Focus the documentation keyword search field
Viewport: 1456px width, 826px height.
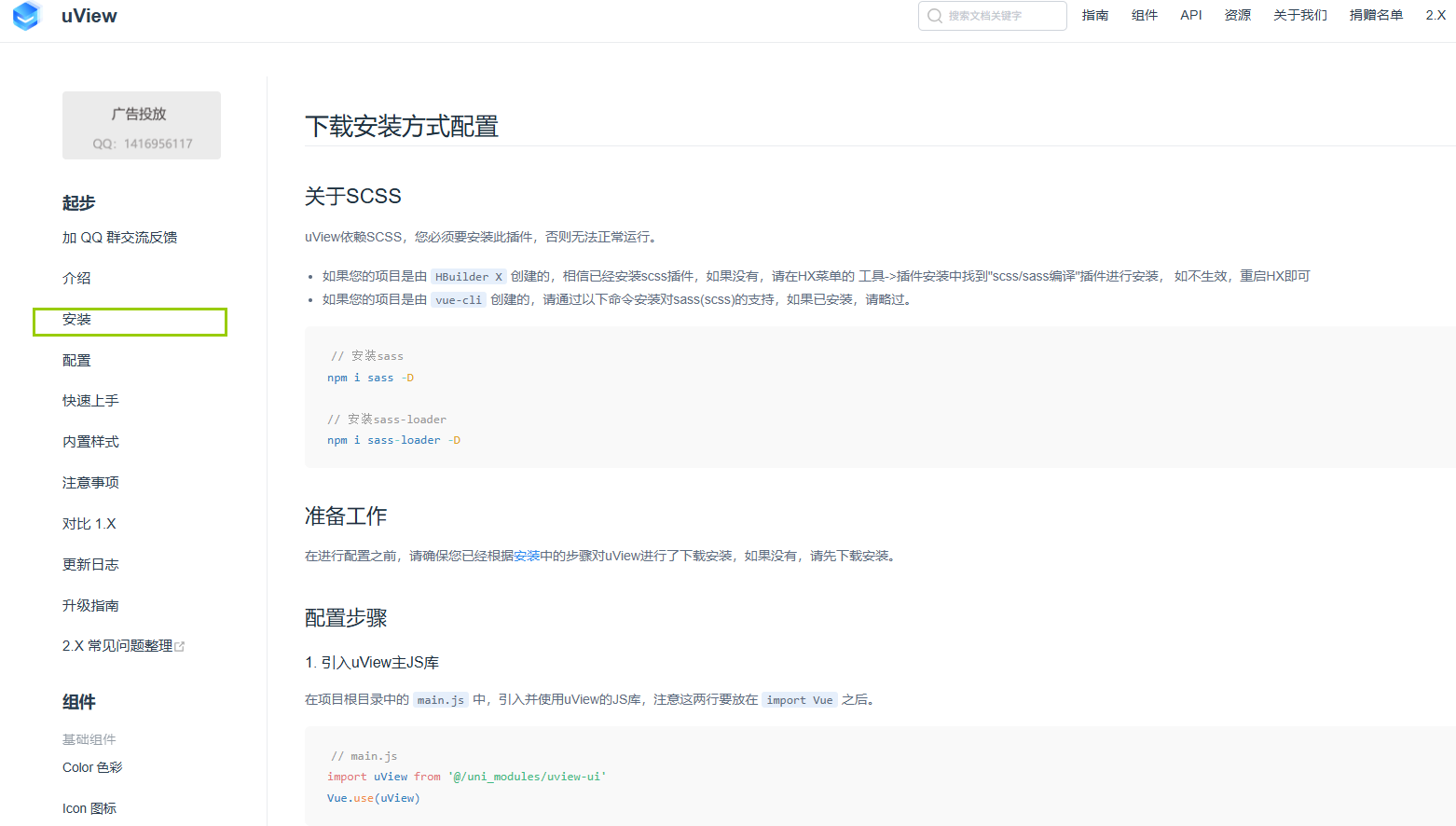pyautogui.click(x=993, y=16)
